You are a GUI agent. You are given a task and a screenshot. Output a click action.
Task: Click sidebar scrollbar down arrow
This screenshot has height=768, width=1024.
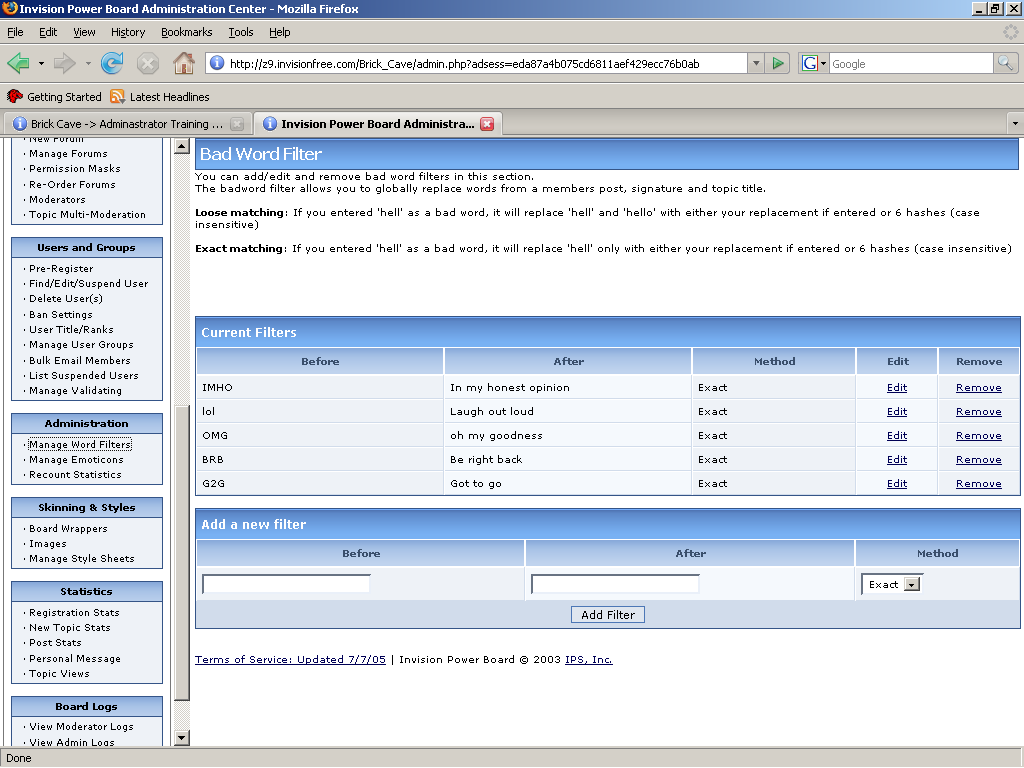(182, 738)
